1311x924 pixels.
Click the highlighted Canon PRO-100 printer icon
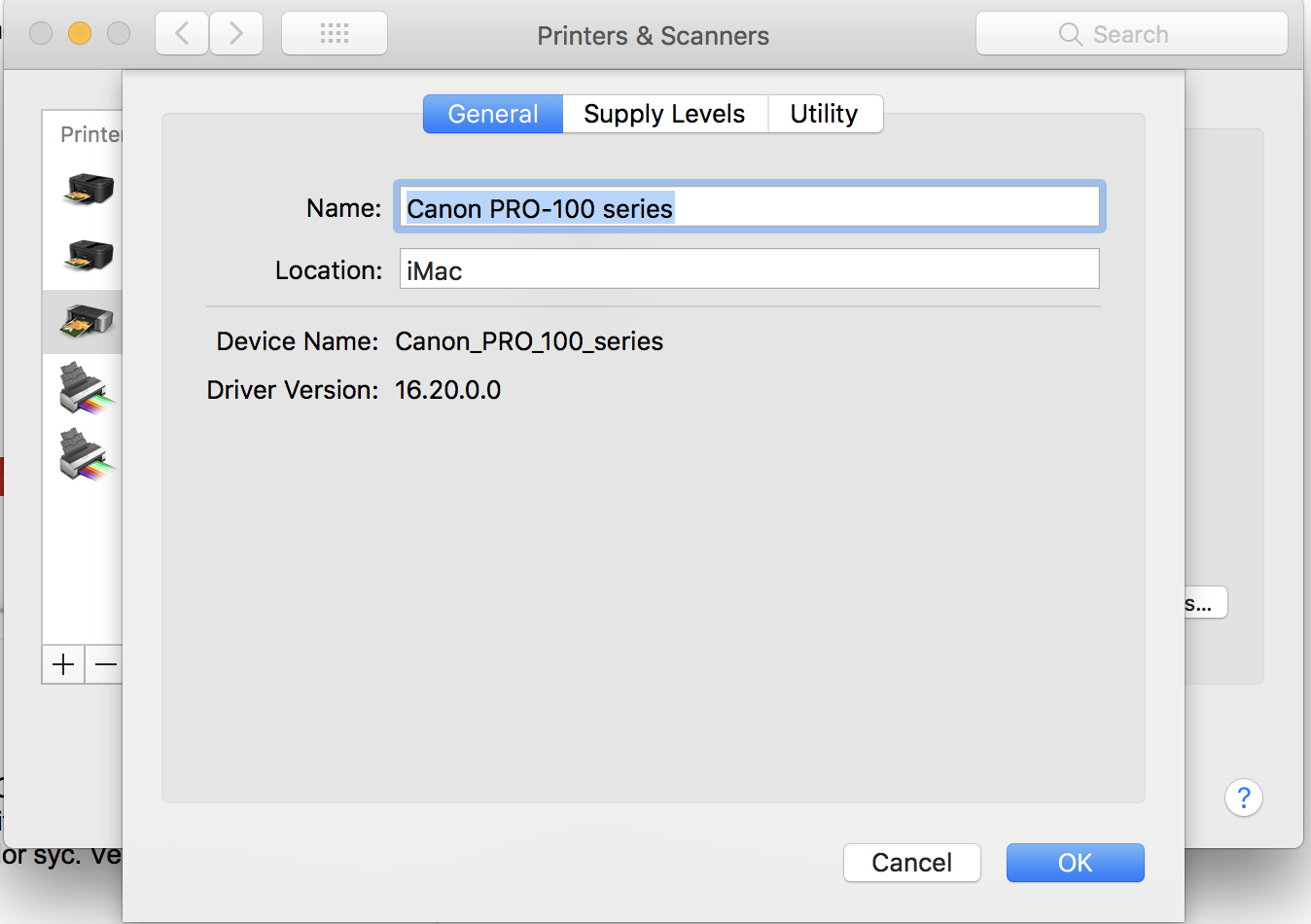87,321
